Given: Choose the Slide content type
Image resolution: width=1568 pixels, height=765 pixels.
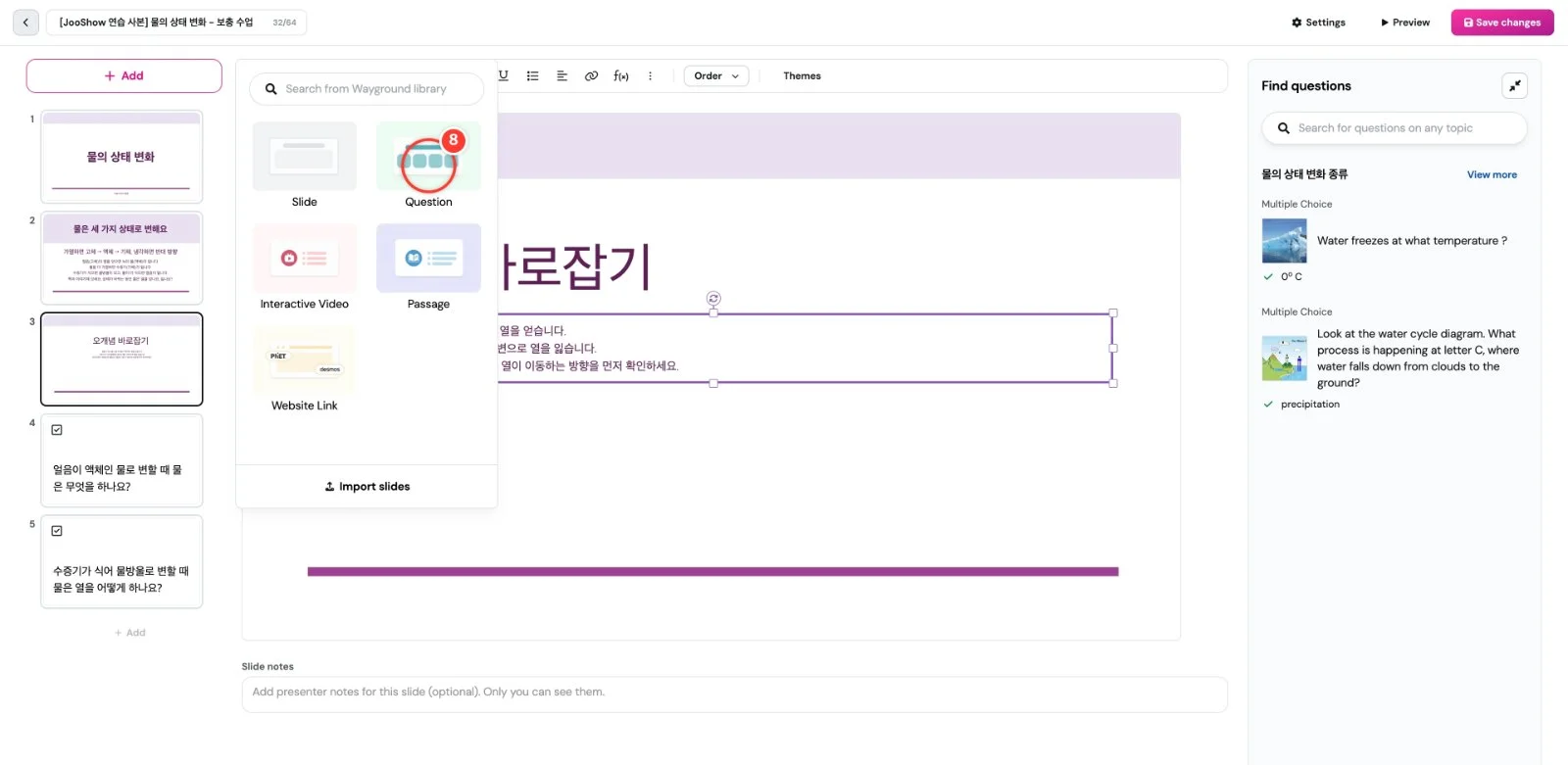Looking at the screenshot, I should click(305, 166).
